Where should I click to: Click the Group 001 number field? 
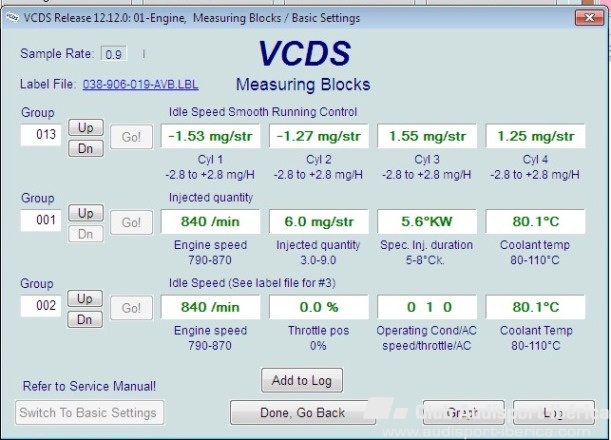[x=40, y=222]
